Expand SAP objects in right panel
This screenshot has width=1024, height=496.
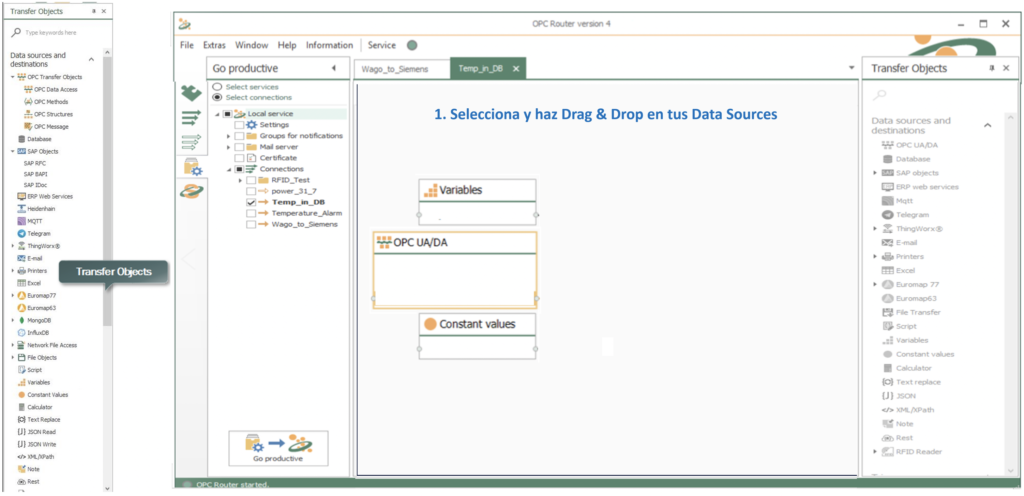coord(875,173)
